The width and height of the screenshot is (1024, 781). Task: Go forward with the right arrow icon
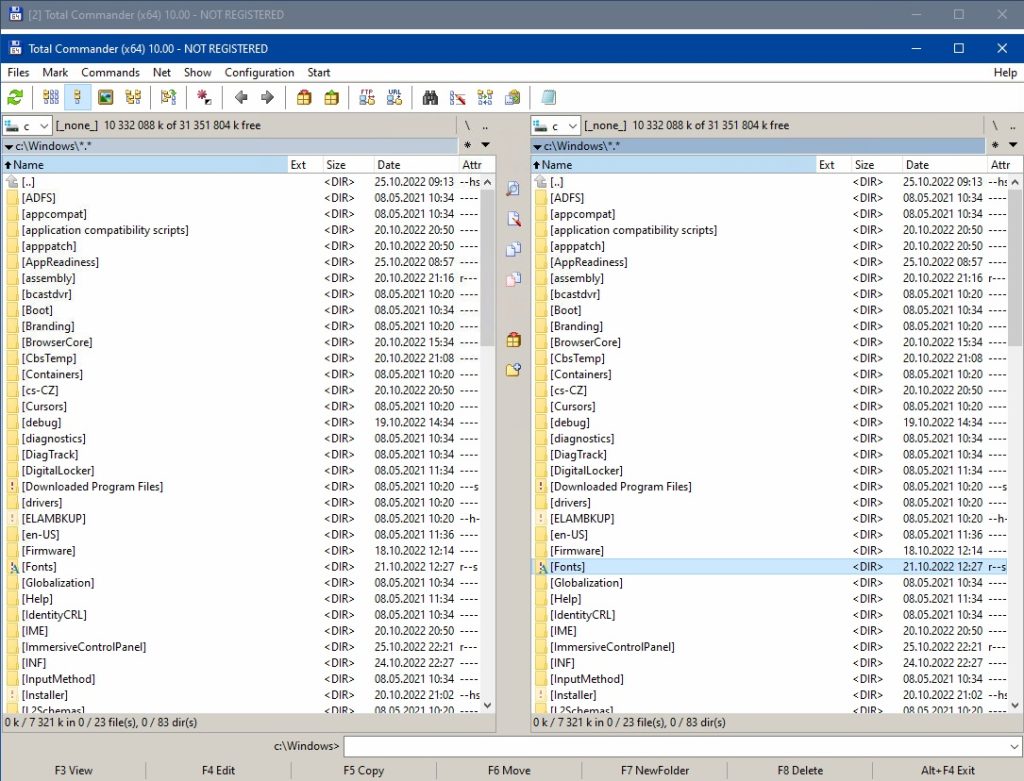point(267,98)
